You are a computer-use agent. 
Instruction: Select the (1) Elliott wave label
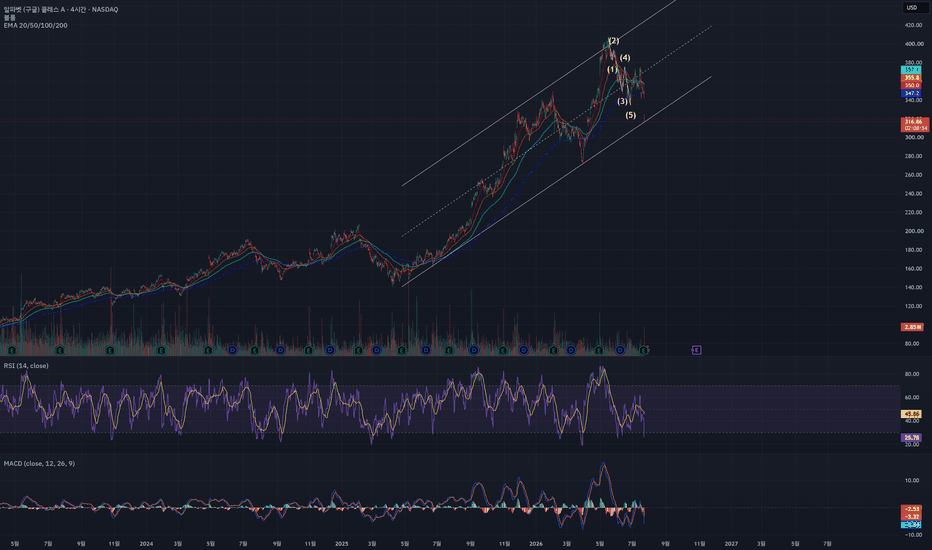point(612,70)
